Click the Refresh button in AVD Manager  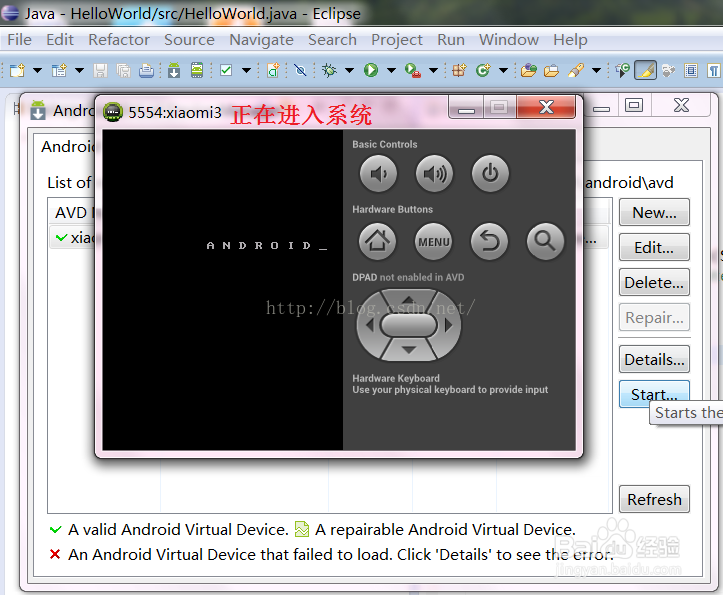tap(654, 500)
